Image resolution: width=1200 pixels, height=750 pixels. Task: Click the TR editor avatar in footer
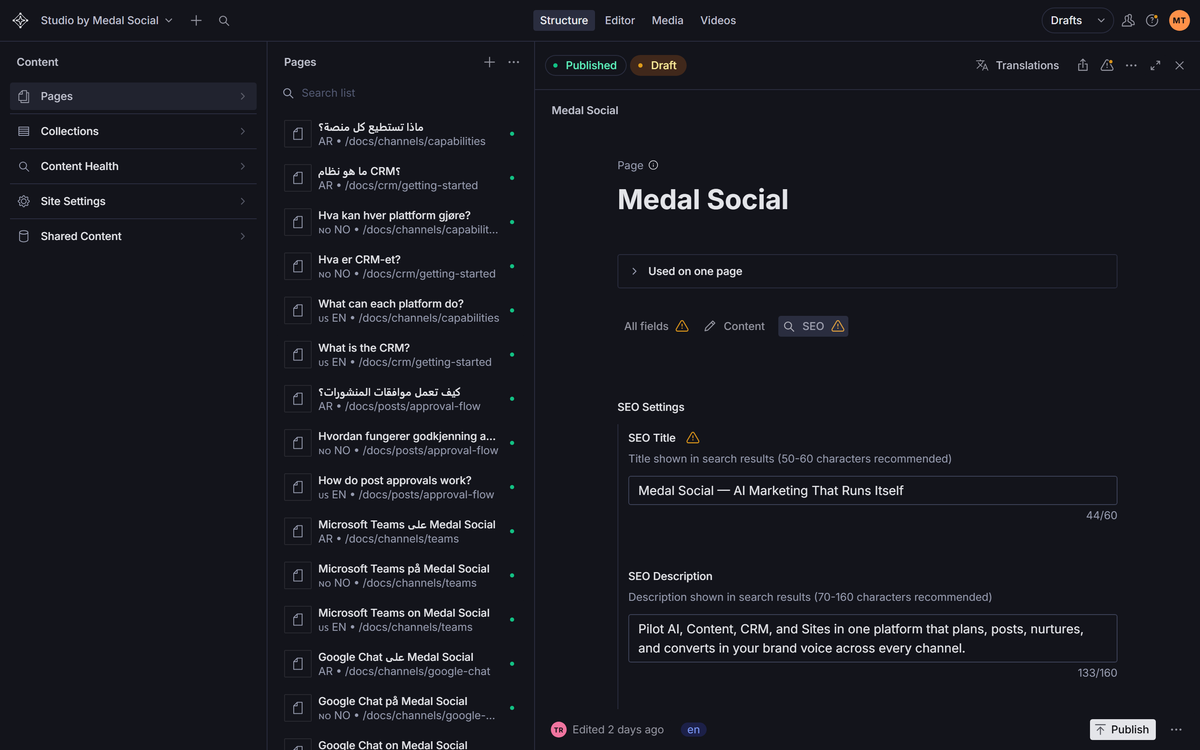coord(558,730)
